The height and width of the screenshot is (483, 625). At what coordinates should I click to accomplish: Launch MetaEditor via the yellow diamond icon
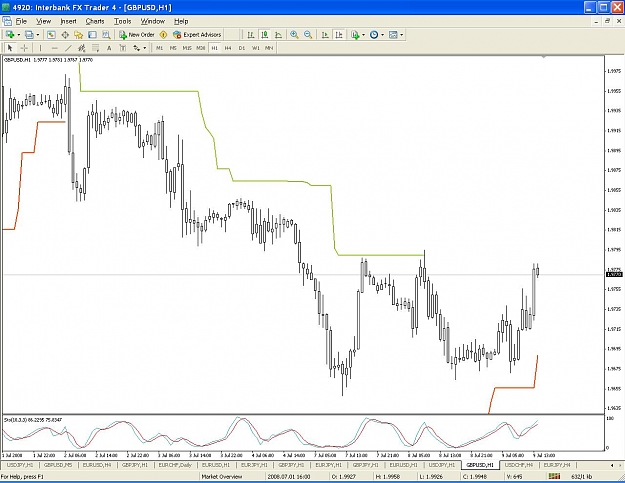point(163,35)
